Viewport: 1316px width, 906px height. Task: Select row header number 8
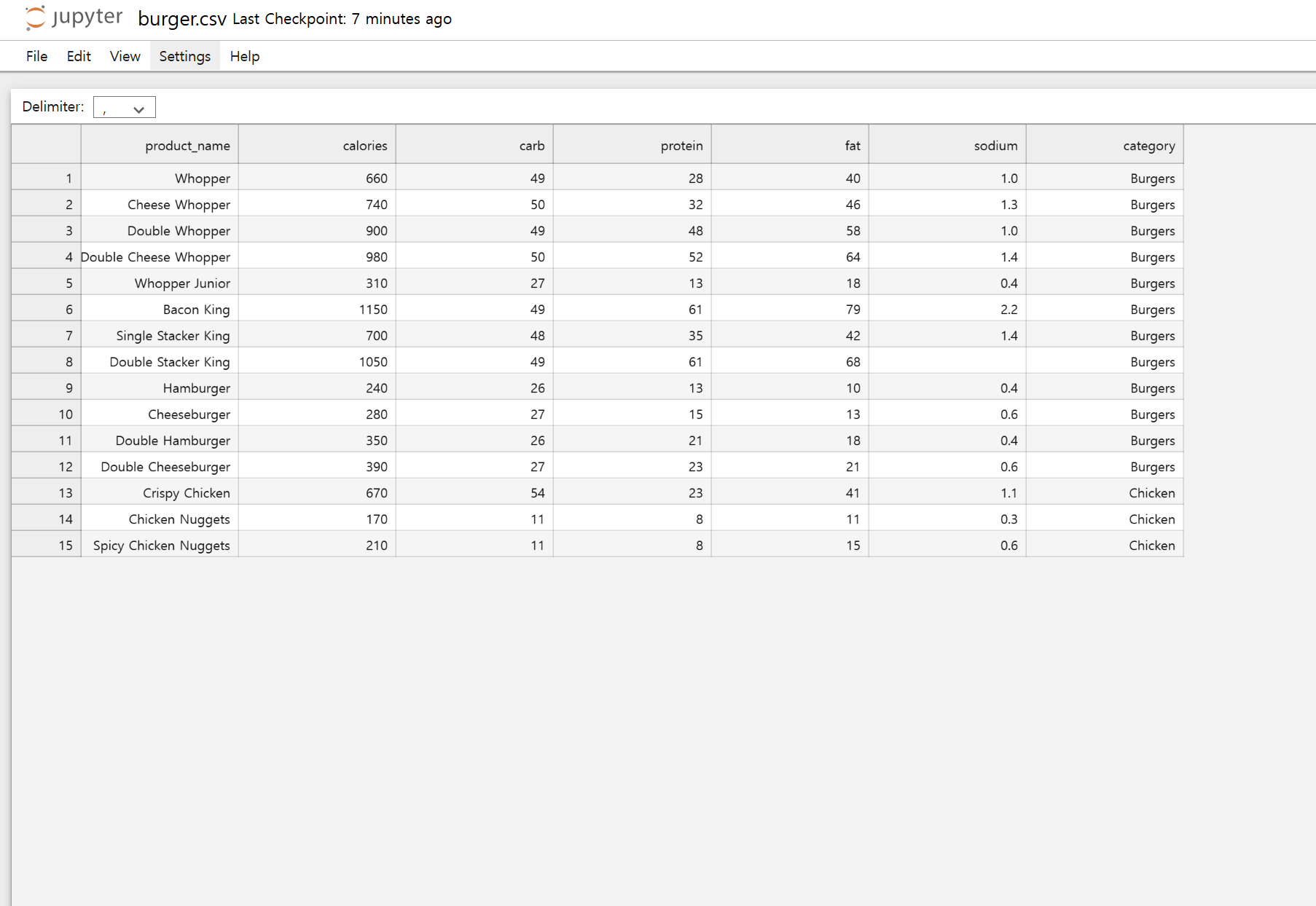[46, 361]
